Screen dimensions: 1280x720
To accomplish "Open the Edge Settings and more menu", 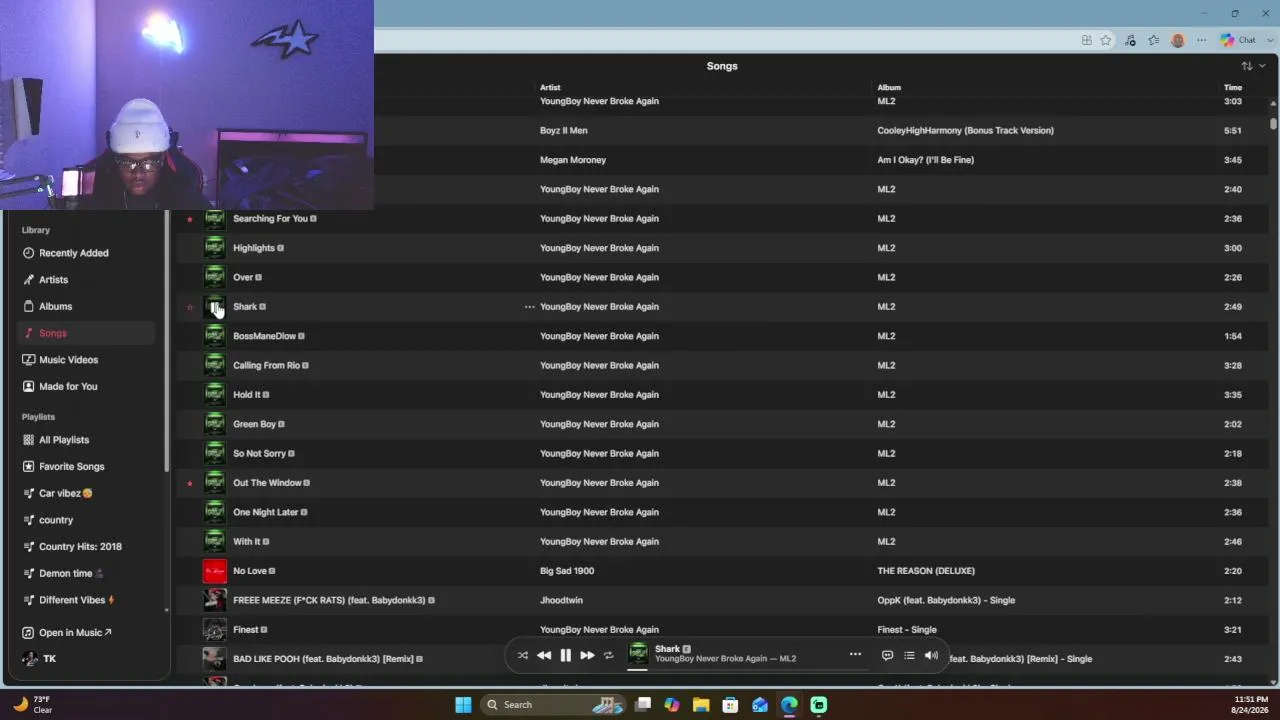I will coord(1201,40).
